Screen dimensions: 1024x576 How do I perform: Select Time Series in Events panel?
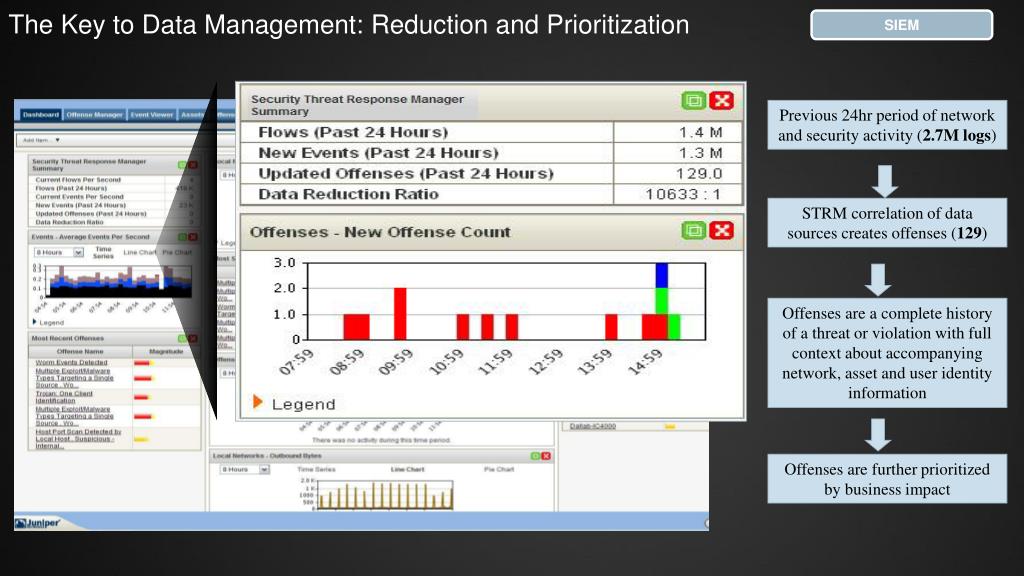(x=103, y=252)
